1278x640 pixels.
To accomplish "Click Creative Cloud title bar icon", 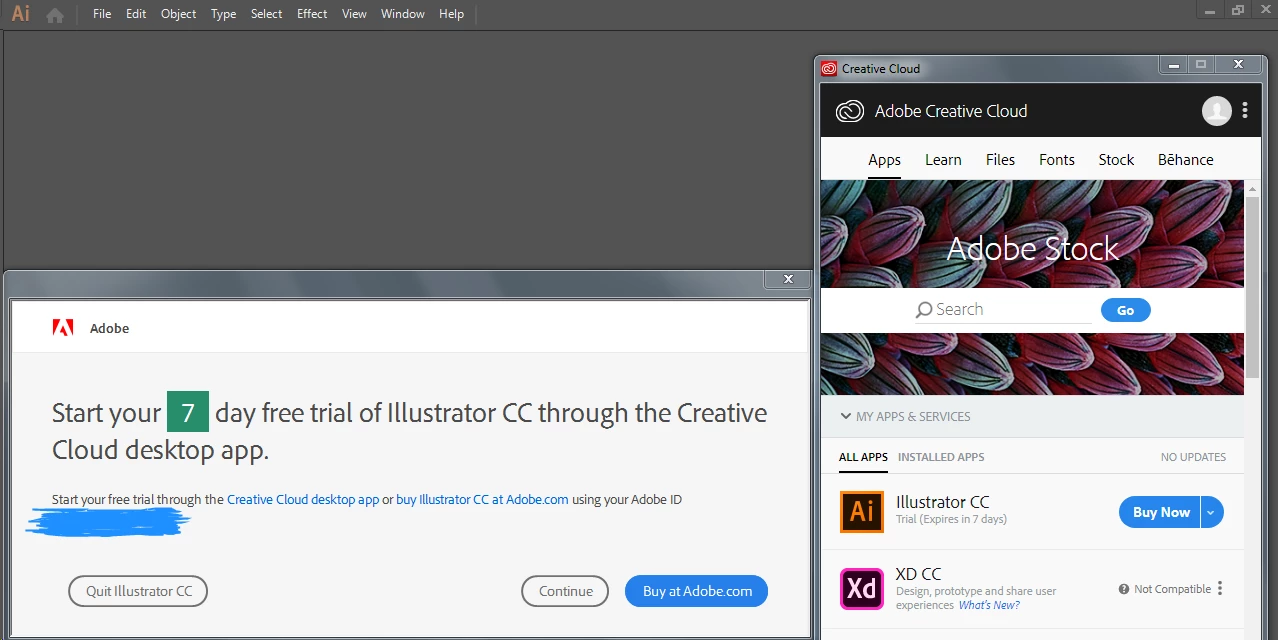I will (829, 69).
